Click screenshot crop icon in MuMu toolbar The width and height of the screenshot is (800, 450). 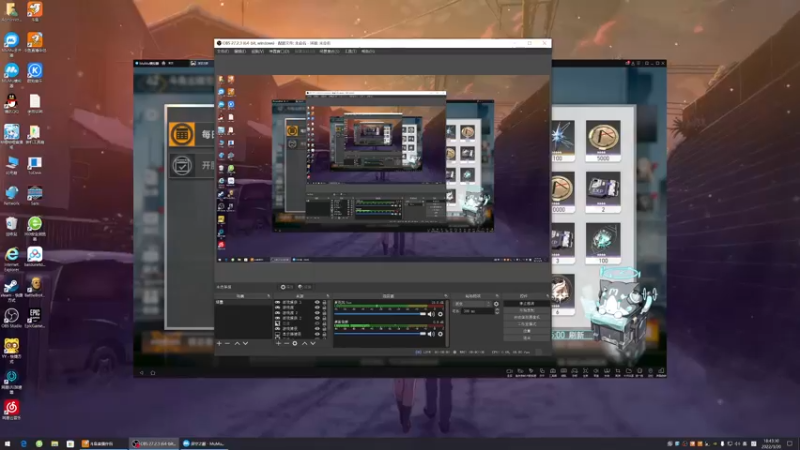pos(618,371)
